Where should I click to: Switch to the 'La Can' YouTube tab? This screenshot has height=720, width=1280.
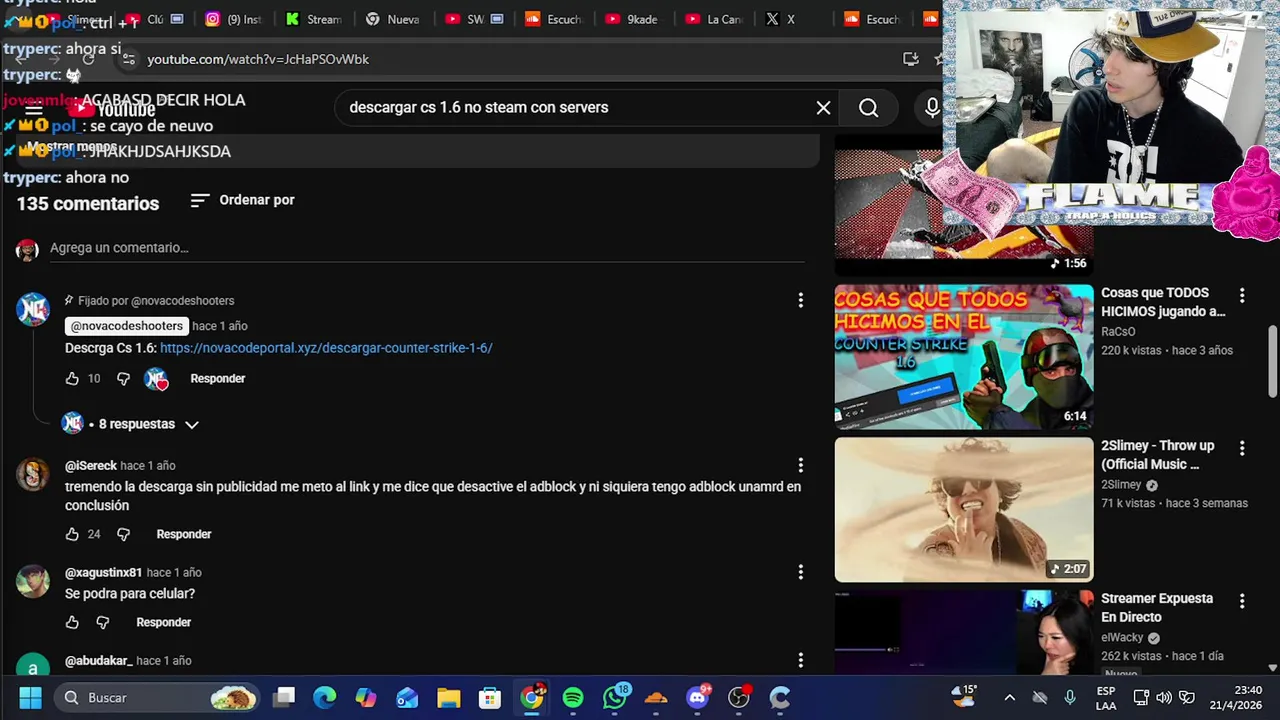pos(713,19)
